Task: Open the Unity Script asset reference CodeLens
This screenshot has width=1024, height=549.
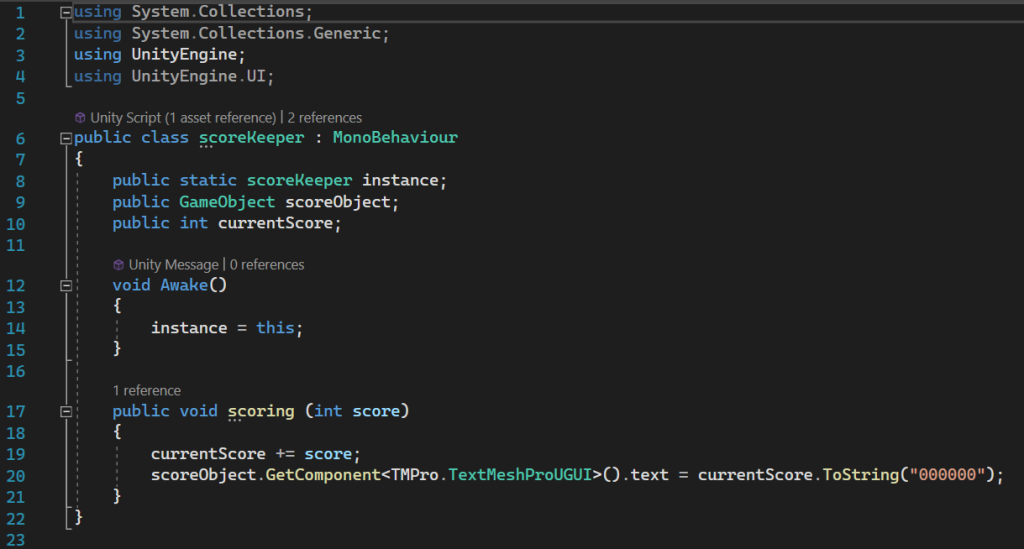Action: click(x=182, y=118)
